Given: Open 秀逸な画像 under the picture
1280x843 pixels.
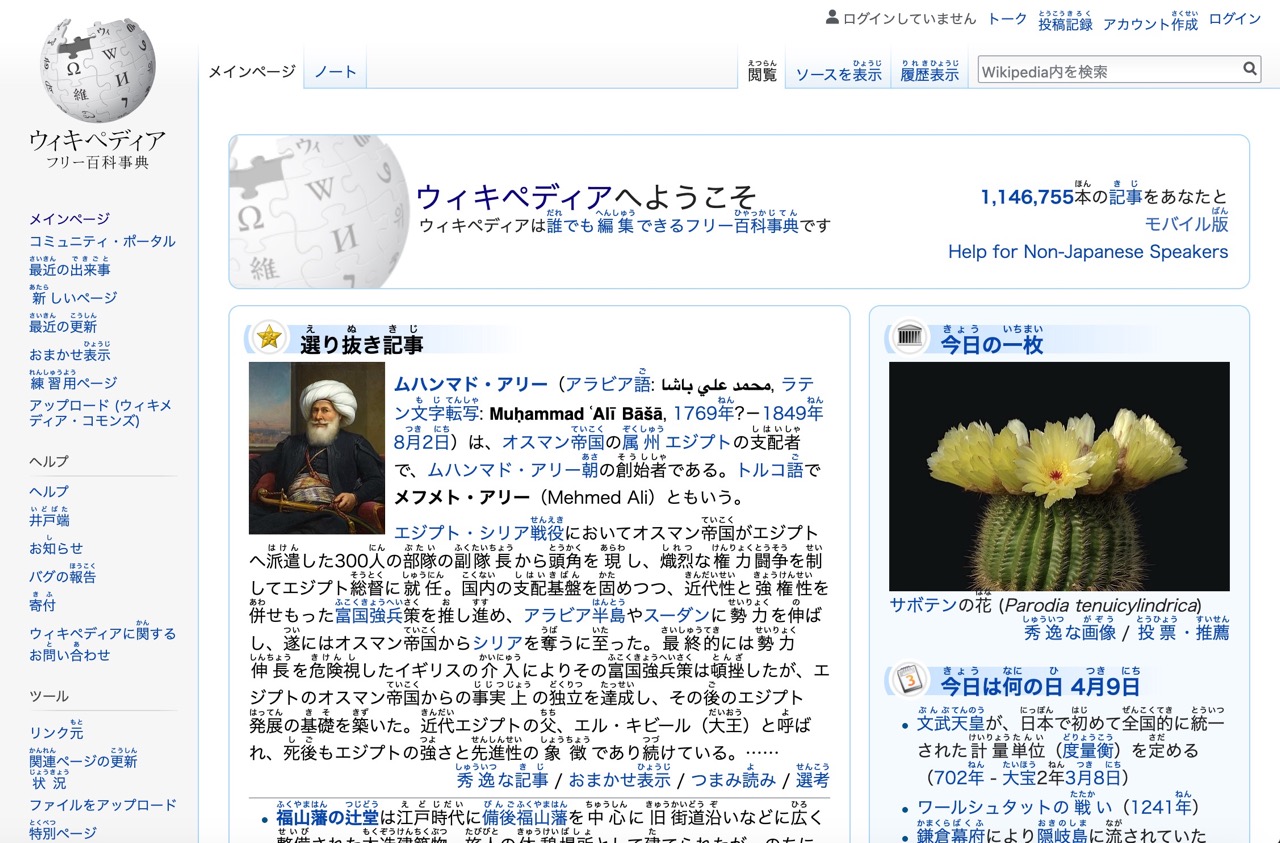Looking at the screenshot, I should pyautogui.click(x=1069, y=629).
